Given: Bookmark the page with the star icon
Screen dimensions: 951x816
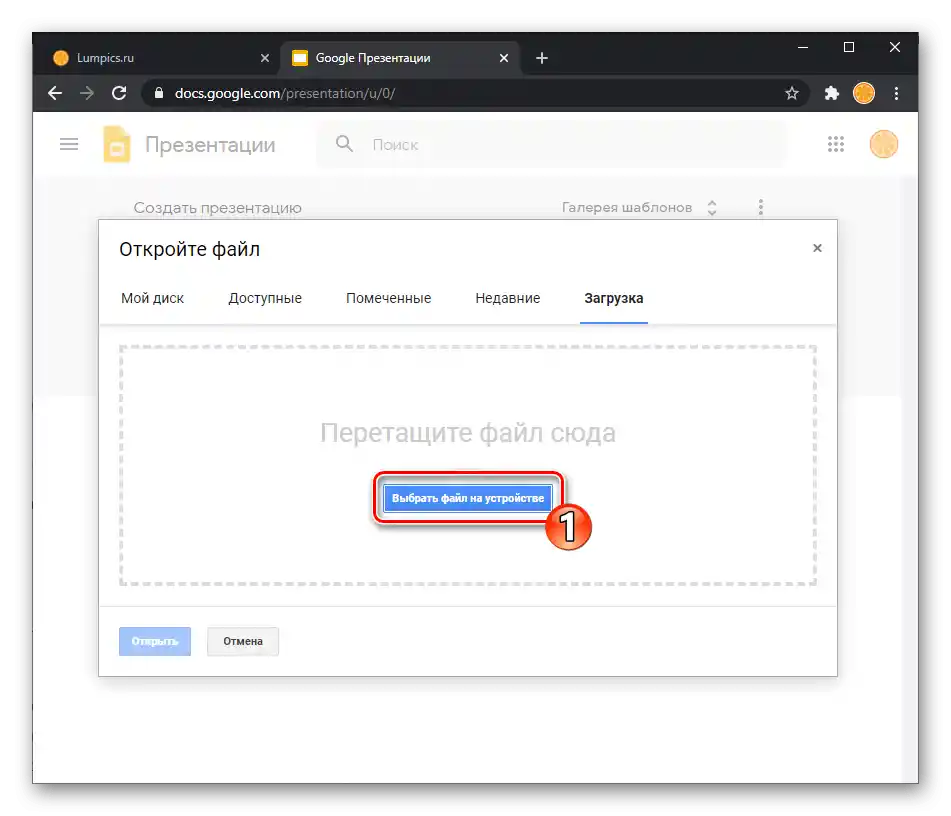Looking at the screenshot, I should point(792,92).
